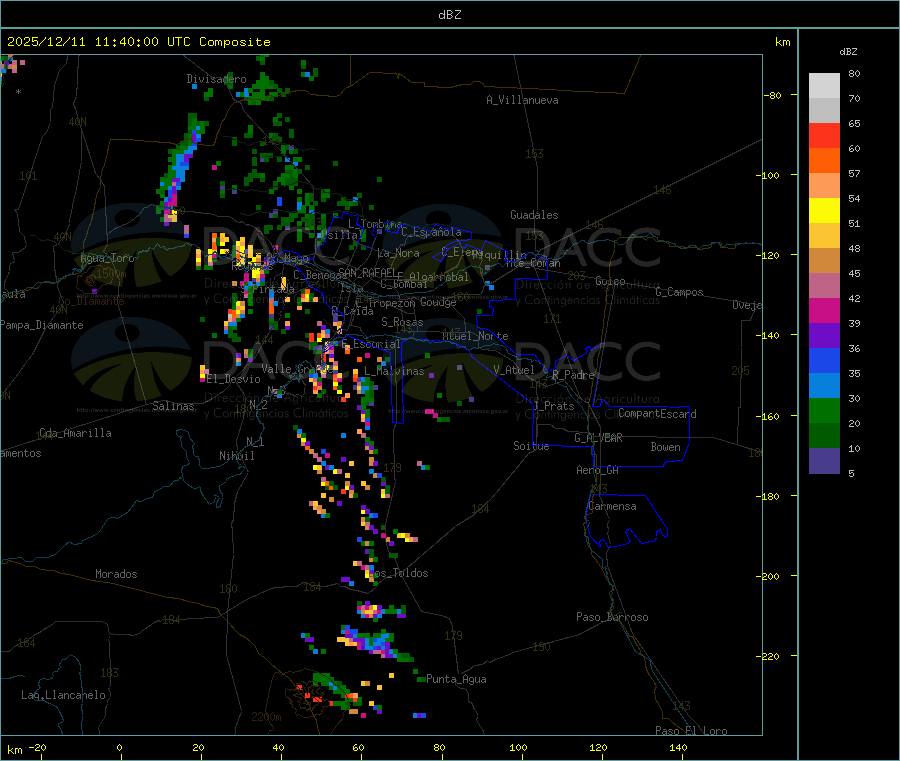
Task: Click the light orange 54-57 dBZ swatch
Action: [x=824, y=185]
